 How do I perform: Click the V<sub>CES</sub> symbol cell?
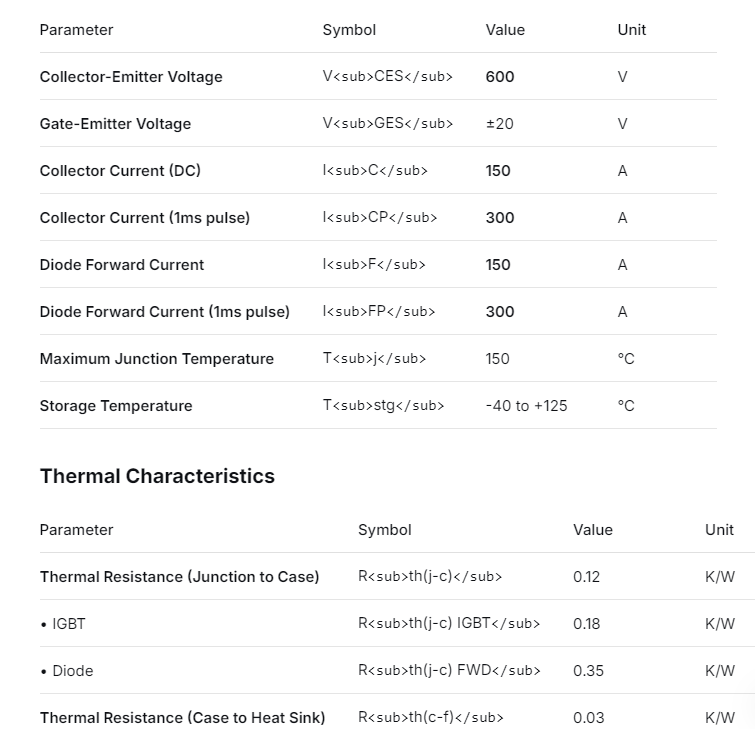tap(388, 77)
